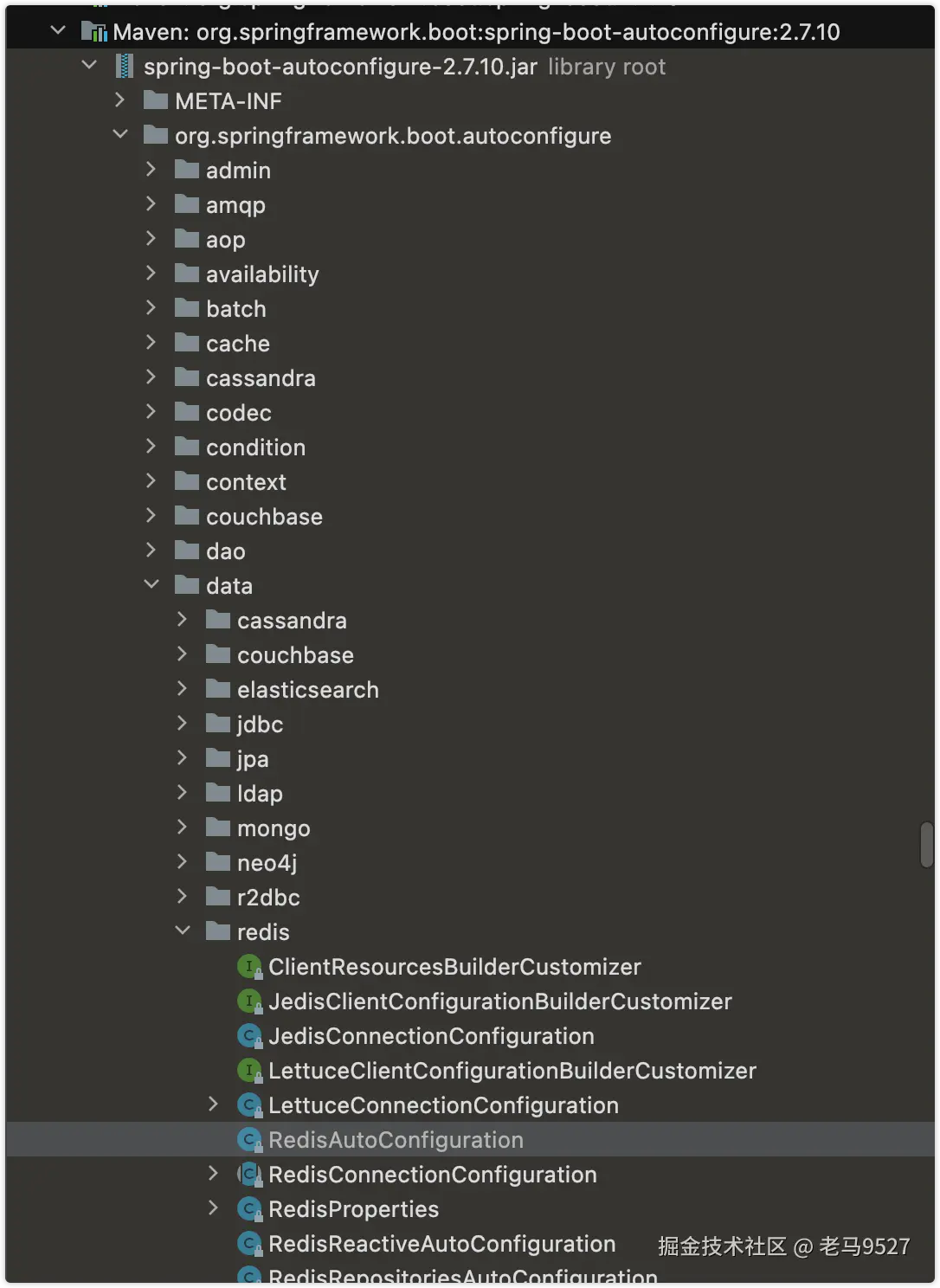Collapse the redis package node

tap(183, 931)
